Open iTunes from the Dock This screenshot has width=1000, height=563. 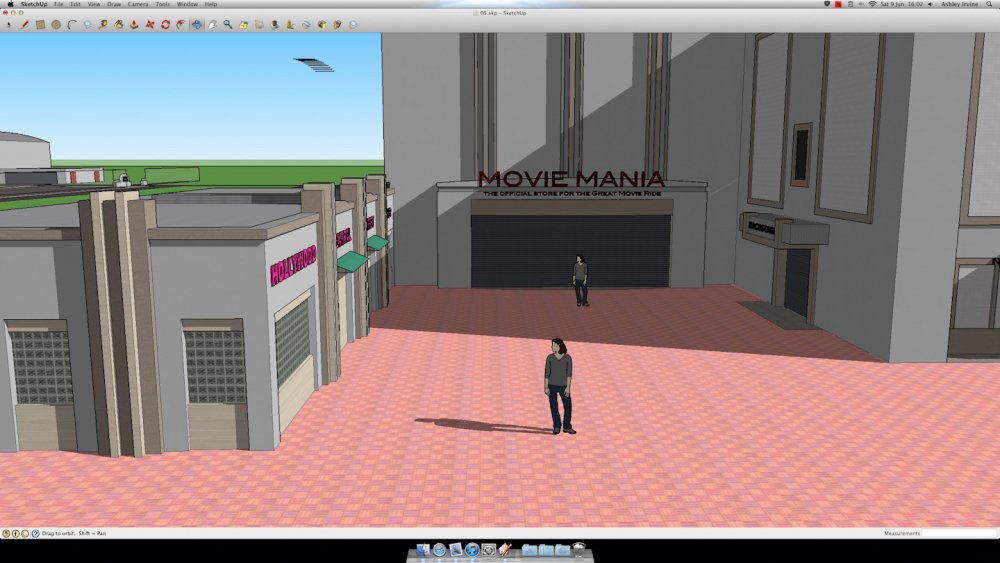[472, 550]
